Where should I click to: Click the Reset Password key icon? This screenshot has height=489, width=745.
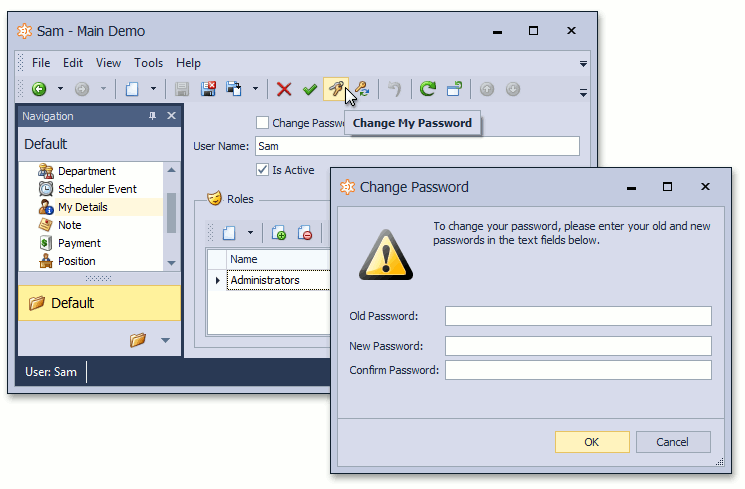(363, 89)
